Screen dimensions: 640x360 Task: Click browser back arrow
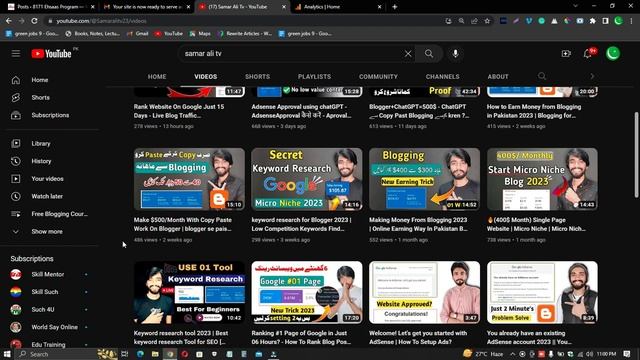pyautogui.click(x=9, y=21)
